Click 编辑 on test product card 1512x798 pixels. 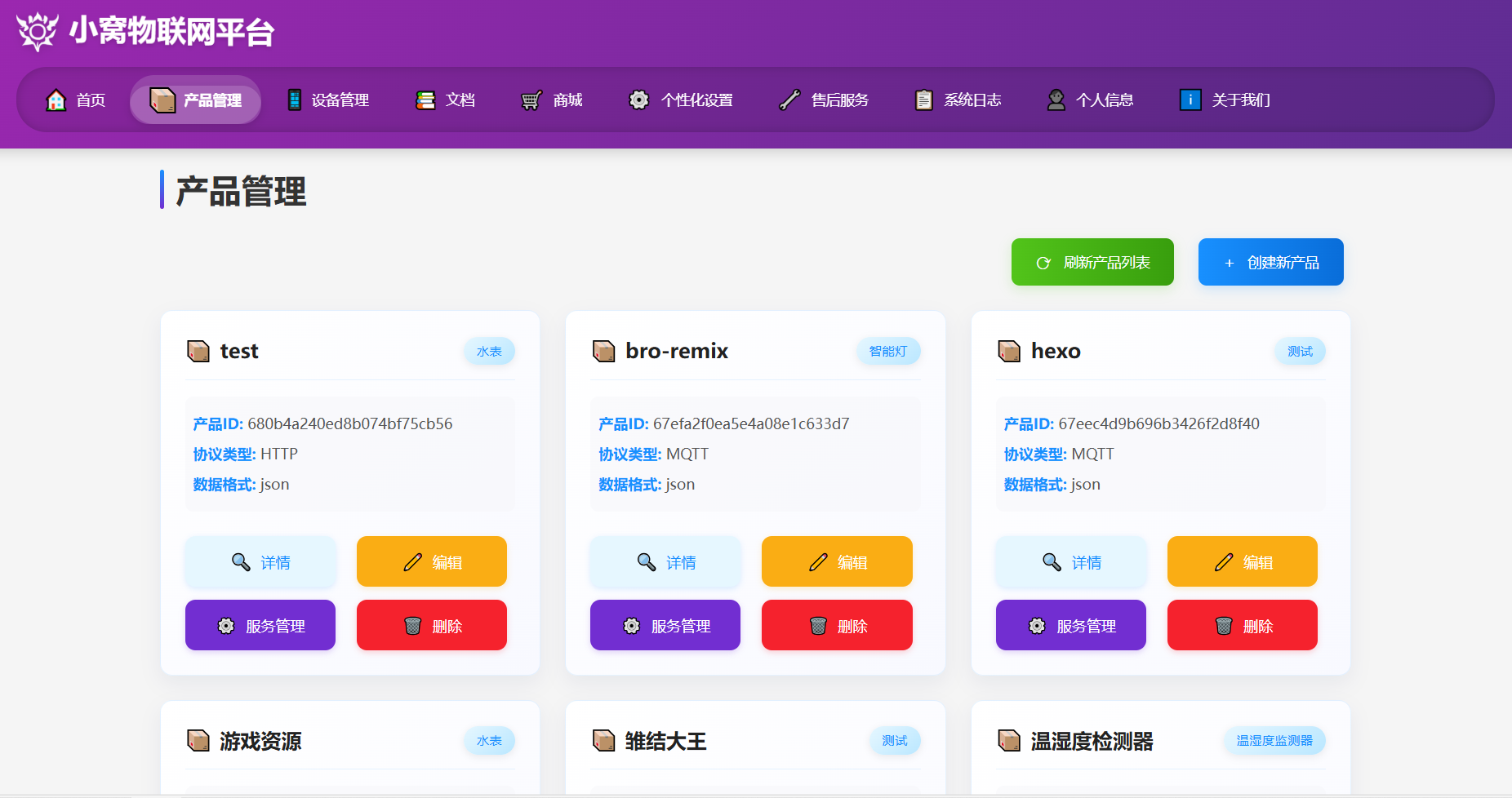432,561
